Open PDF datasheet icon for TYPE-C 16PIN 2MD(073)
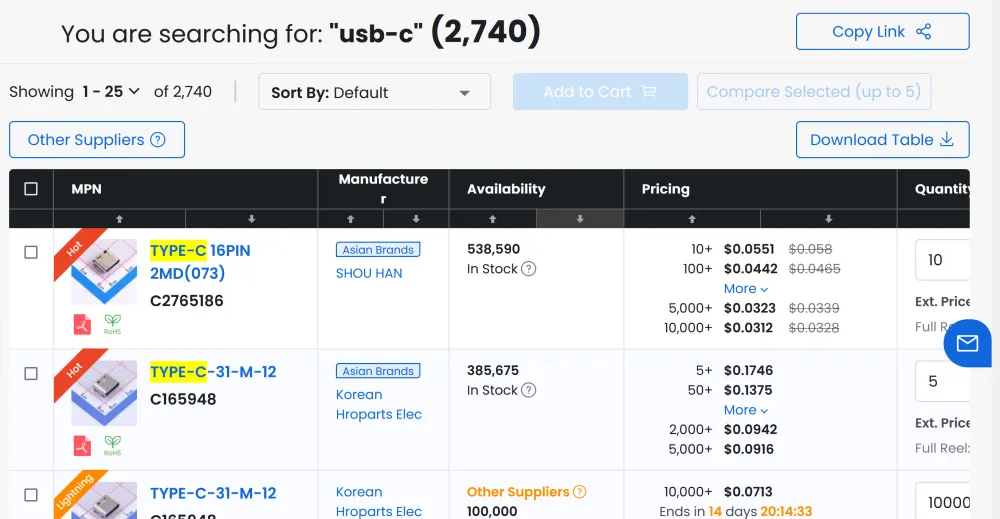This screenshot has width=1000, height=519. pyautogui.click(x=82, y=324)
